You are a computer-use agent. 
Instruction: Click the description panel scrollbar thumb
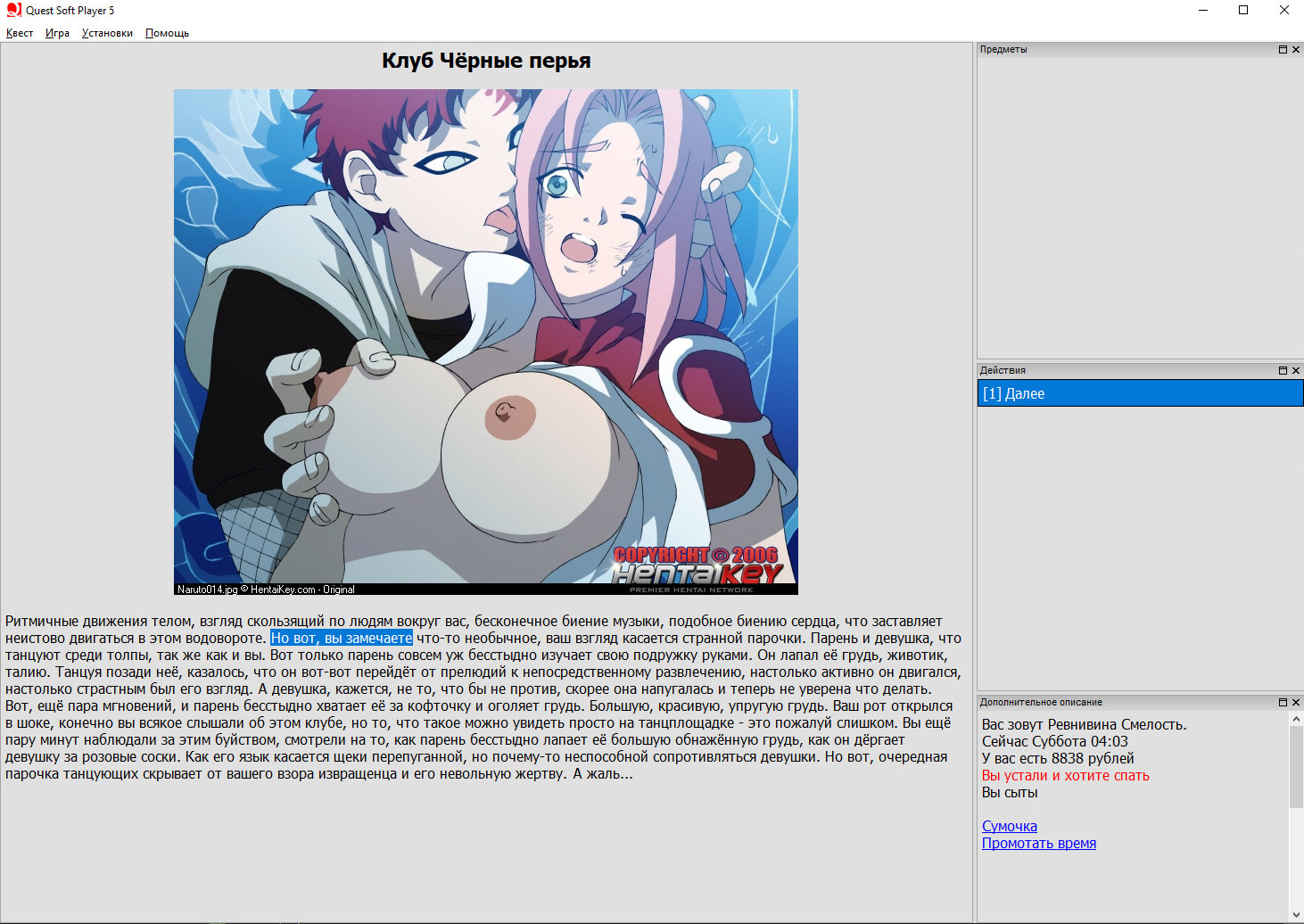1296,767
